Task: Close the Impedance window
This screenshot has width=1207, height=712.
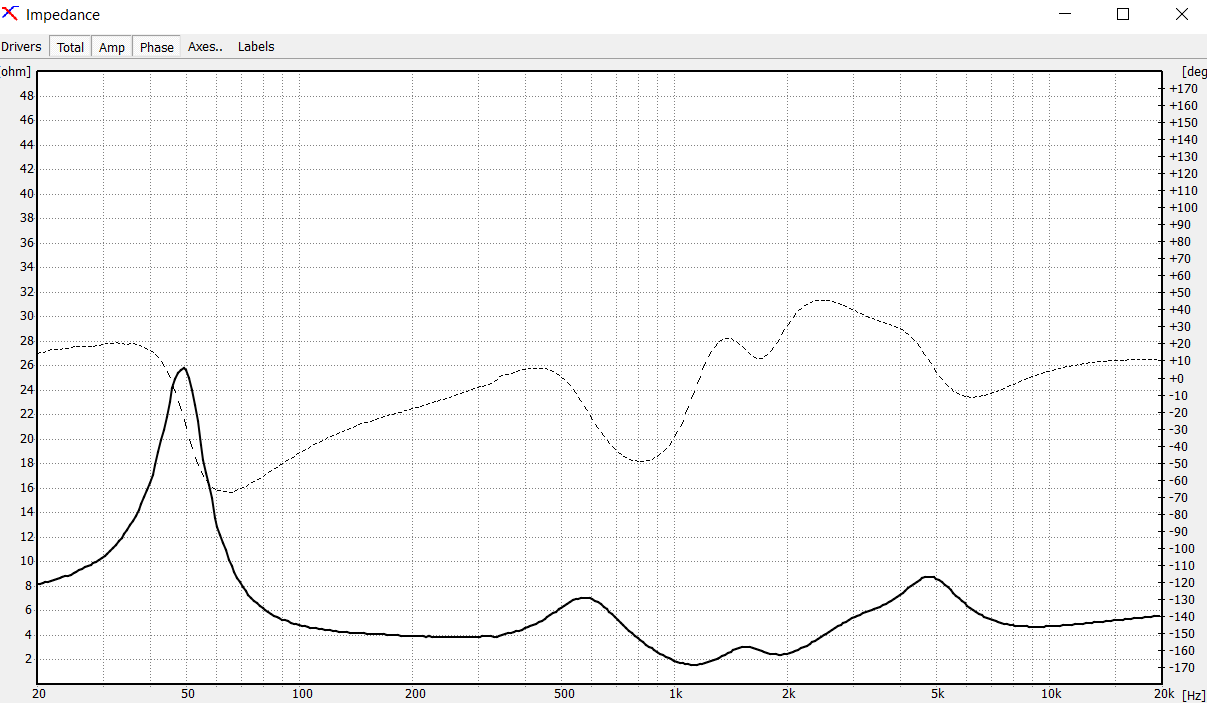Action: (1181, 14)
